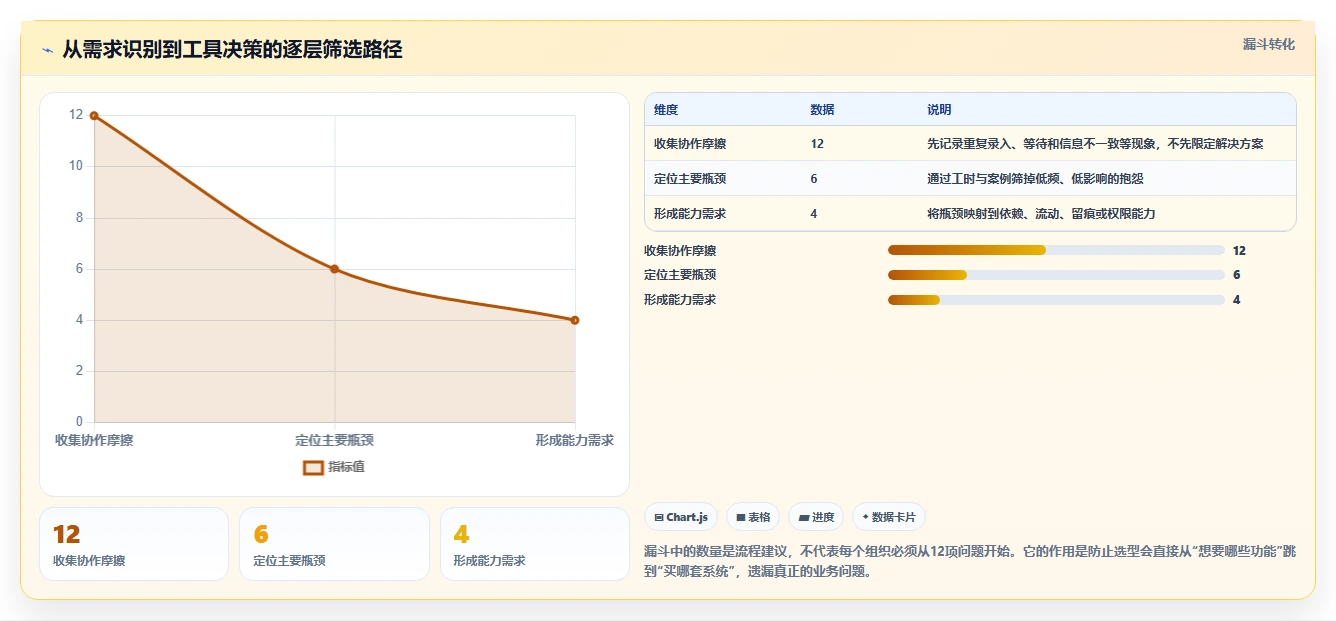
Task: Open the 形成能力需求 data card showing 4
Action: pos(535,544)
